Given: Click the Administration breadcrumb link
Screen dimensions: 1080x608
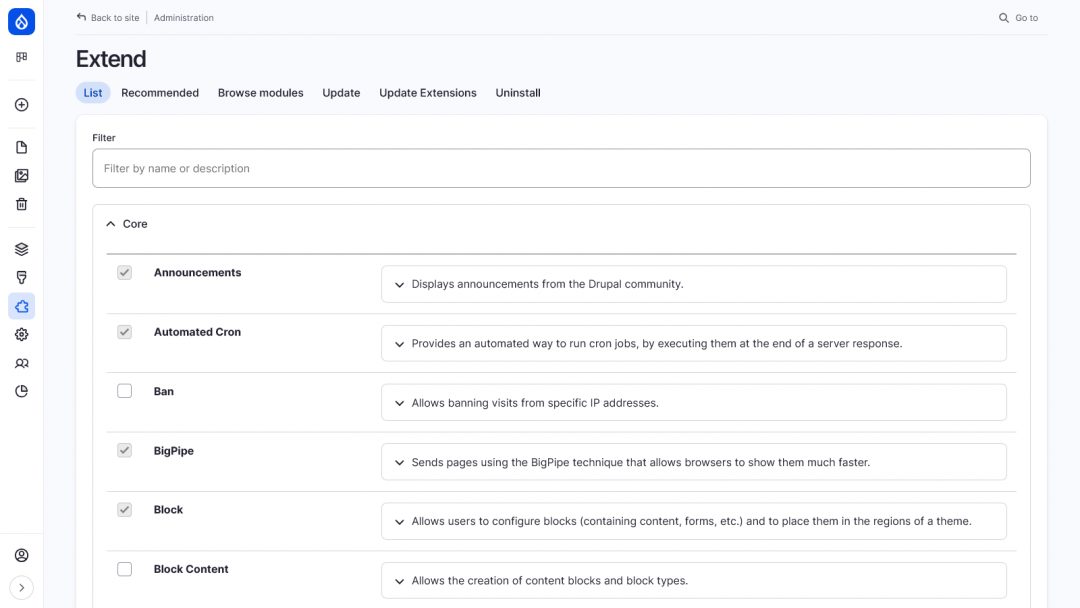Looking at the screenshot, I should (x=184, y=18).
